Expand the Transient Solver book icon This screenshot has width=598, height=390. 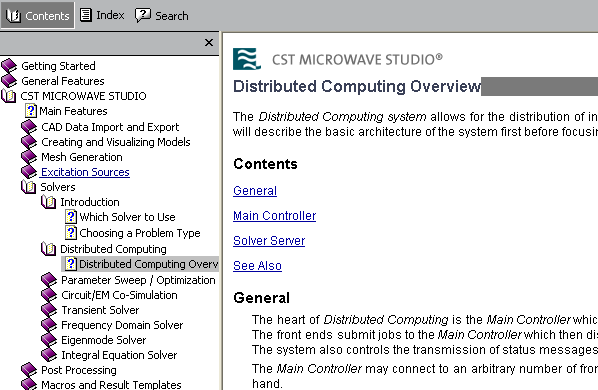pyautogui.click(x=49, y=310)
